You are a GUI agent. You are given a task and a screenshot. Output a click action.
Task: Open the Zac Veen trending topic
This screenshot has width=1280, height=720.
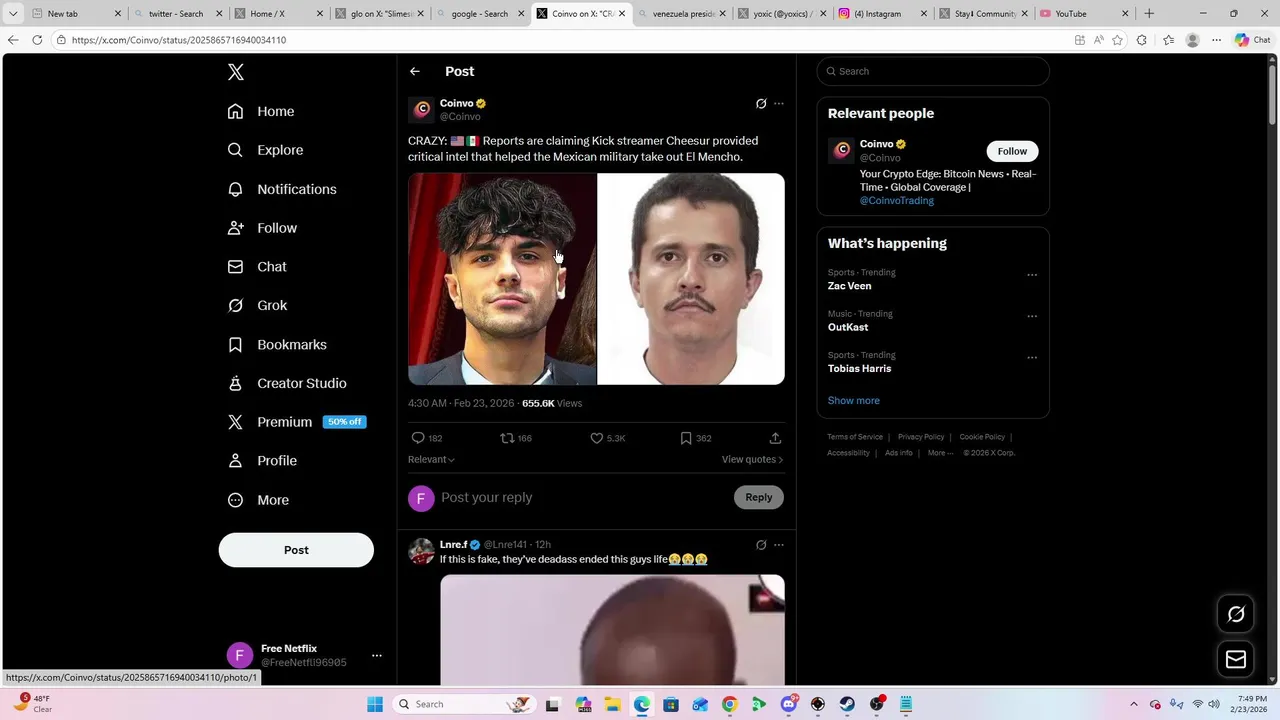[849, 286]
